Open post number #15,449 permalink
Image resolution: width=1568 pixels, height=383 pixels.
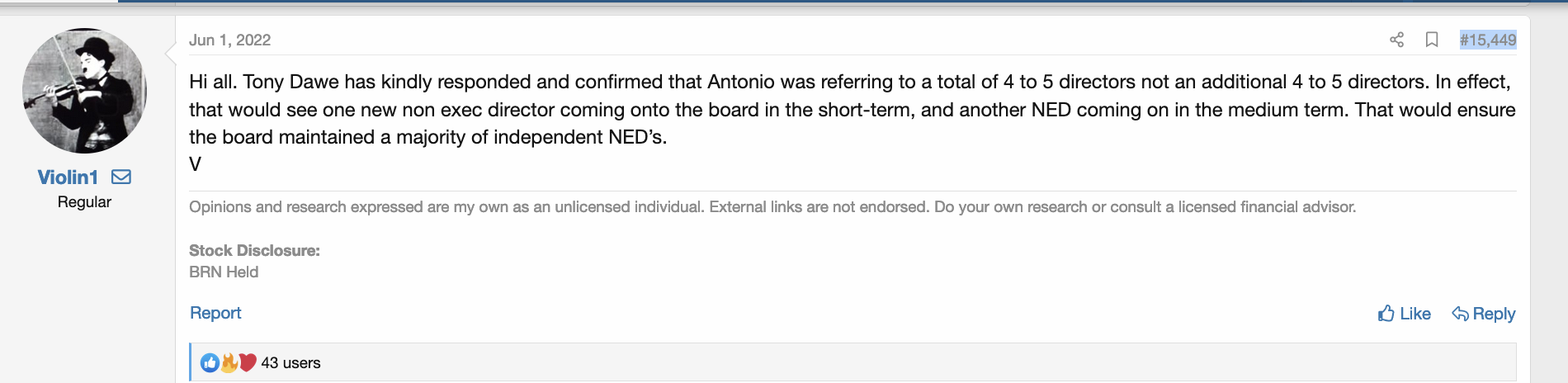(x=1487, y=40)
